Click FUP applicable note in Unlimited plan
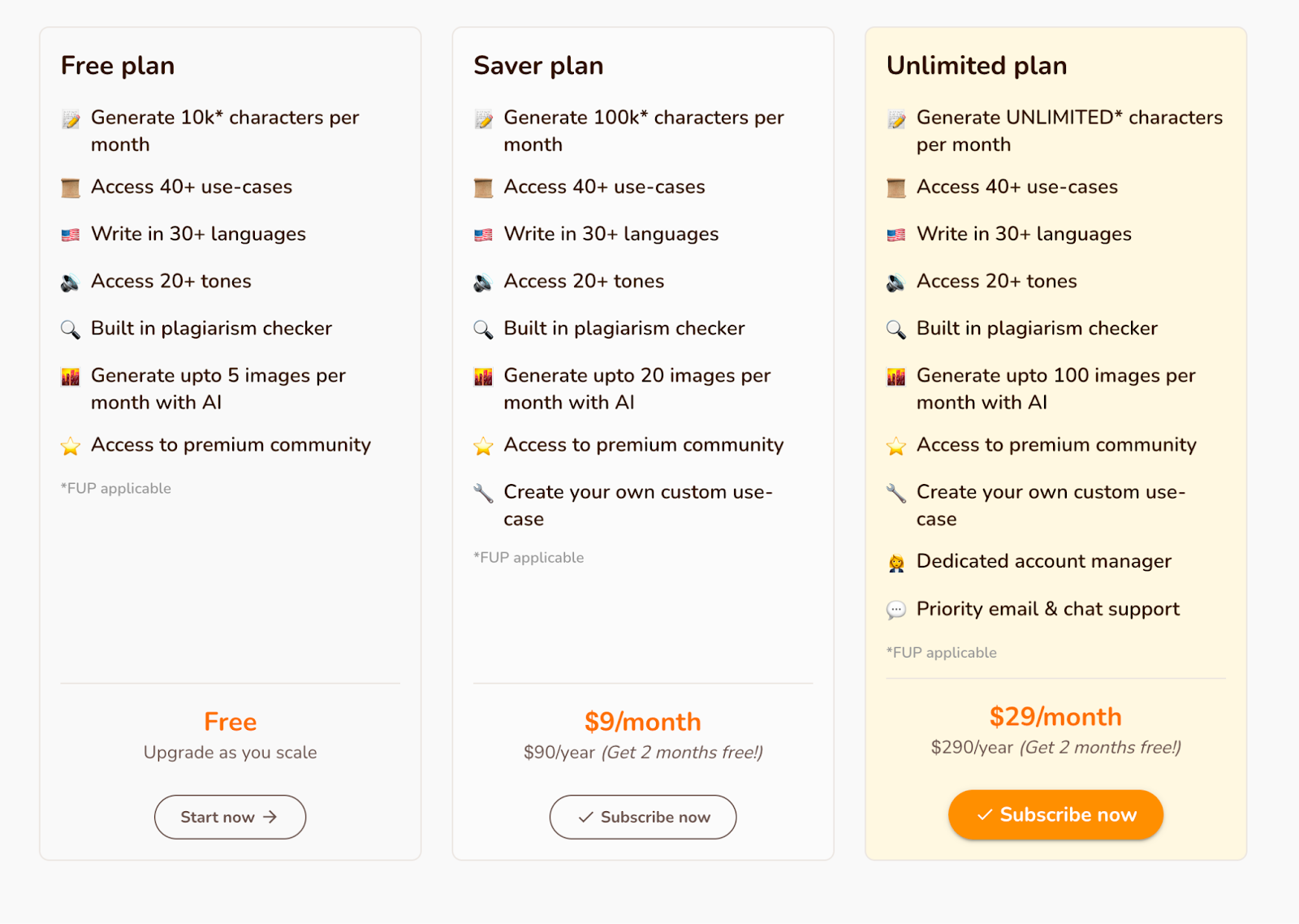The height and width of the screenshot is (924, 1299). tap(942, 653)
